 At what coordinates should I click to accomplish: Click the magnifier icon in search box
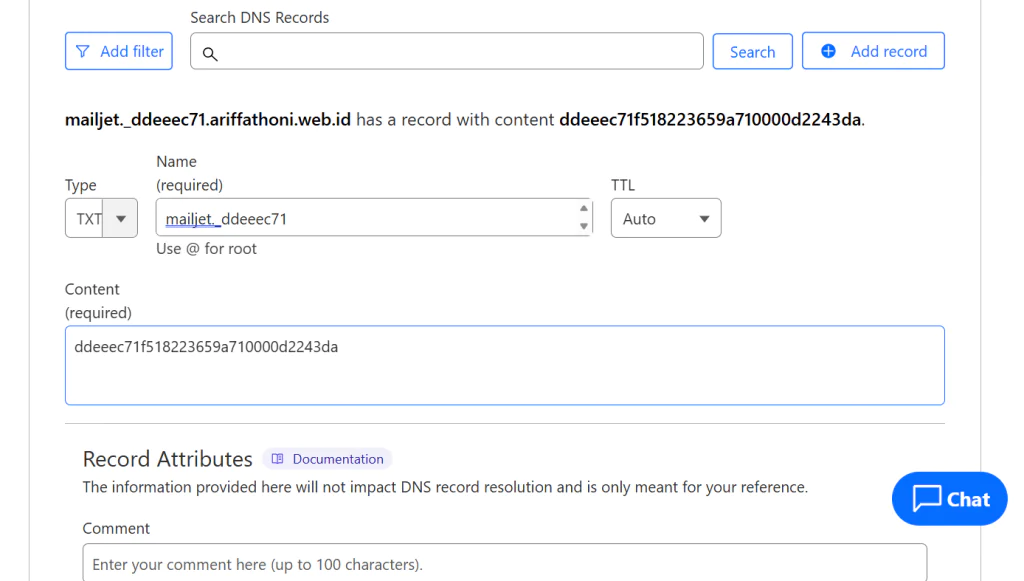(210, 54)
